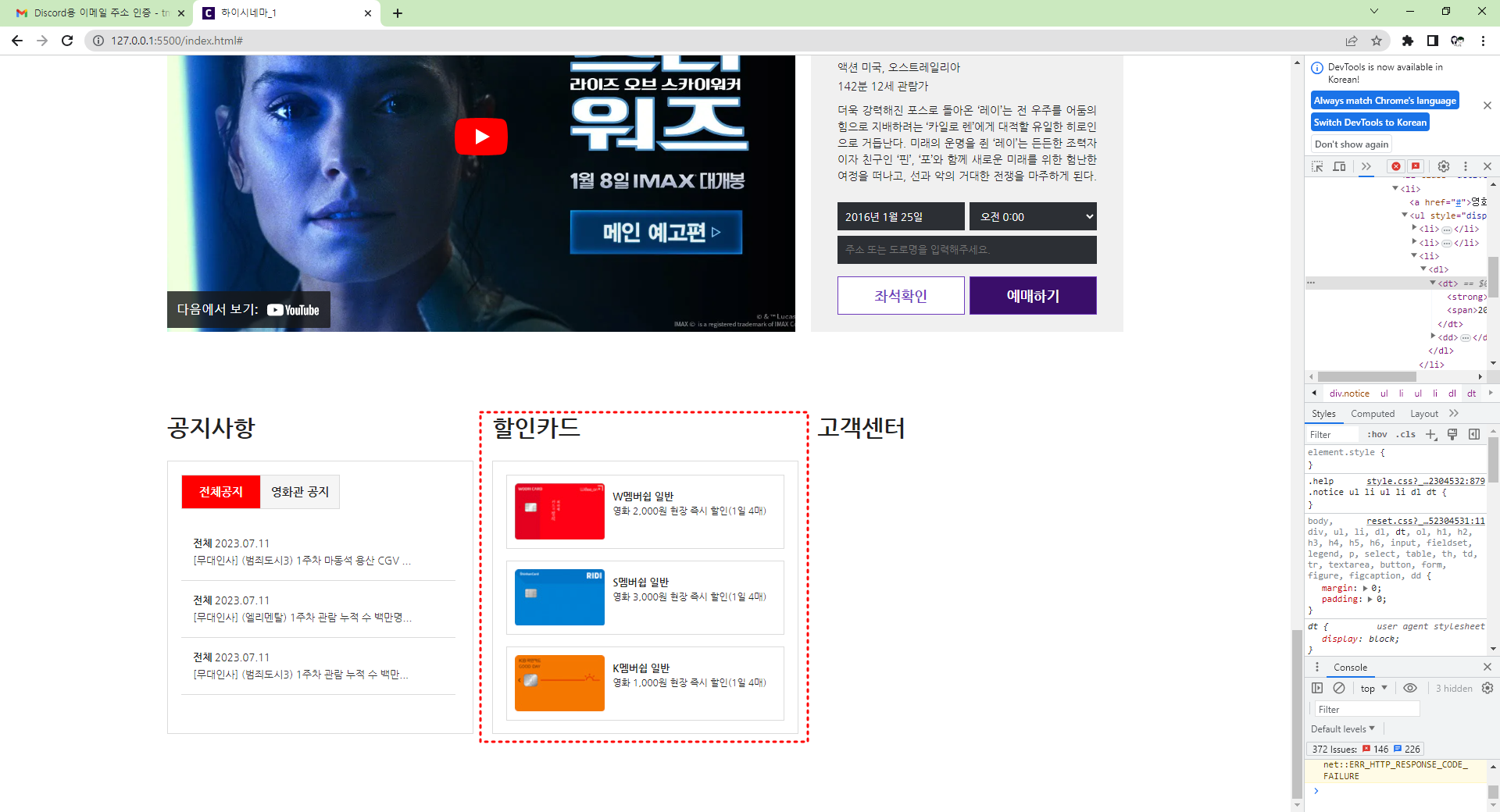The height and width of the screenshot is (812, 1500).
Task: Open style.css source link
Action: [1426, 481]
